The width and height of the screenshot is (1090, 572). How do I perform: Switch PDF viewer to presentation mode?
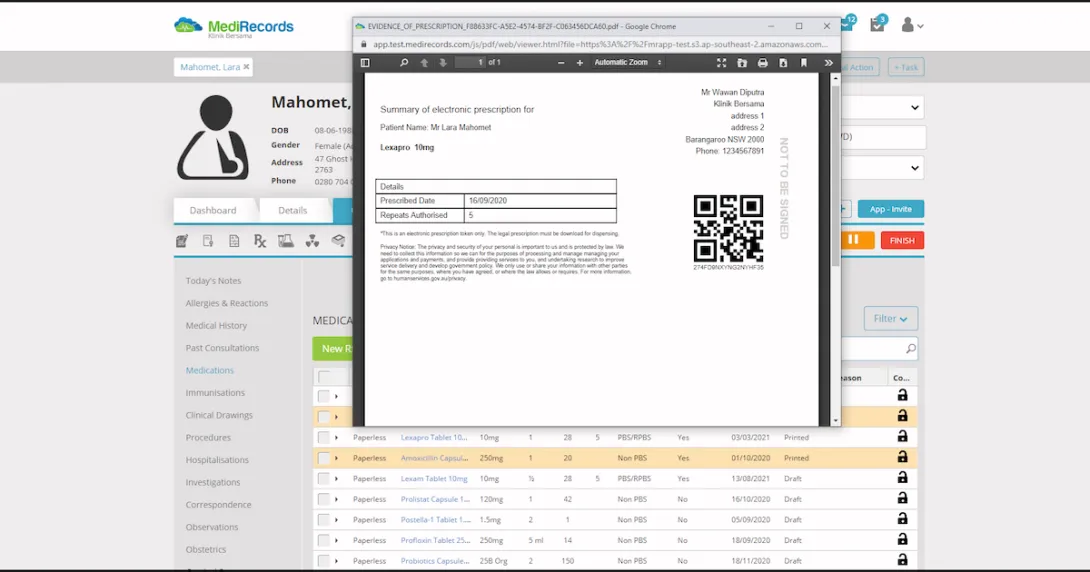[x=722, y=63]
